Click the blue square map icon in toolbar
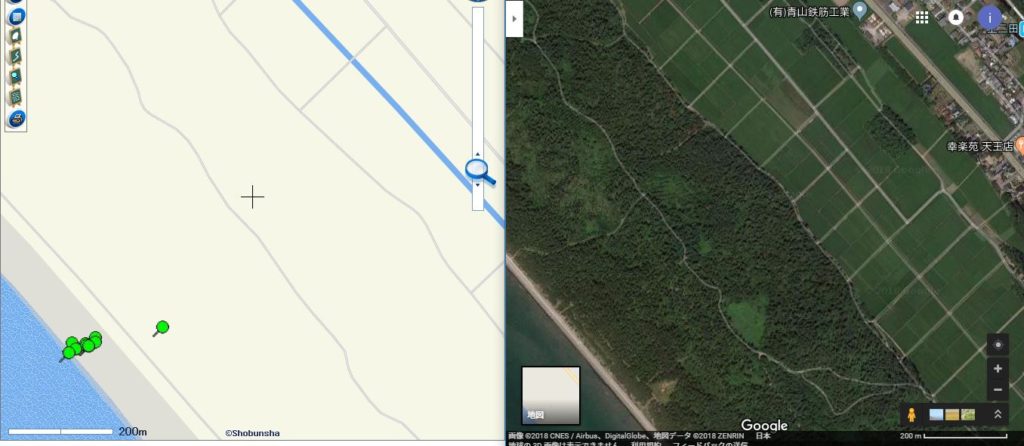This screenshot has height=446, width=1024. [x=16, y=17]
